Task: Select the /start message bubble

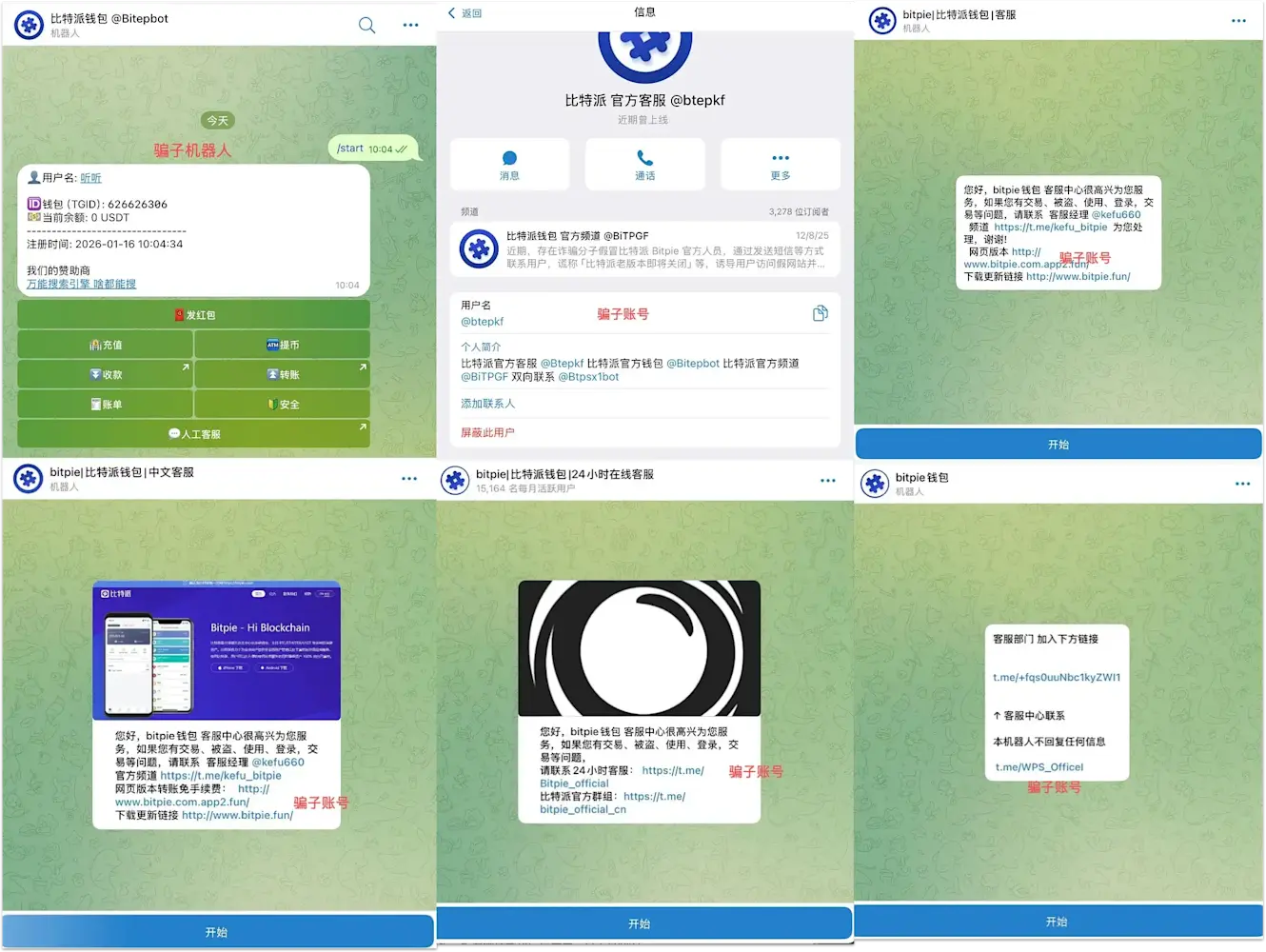Action: tap(373, 149)
